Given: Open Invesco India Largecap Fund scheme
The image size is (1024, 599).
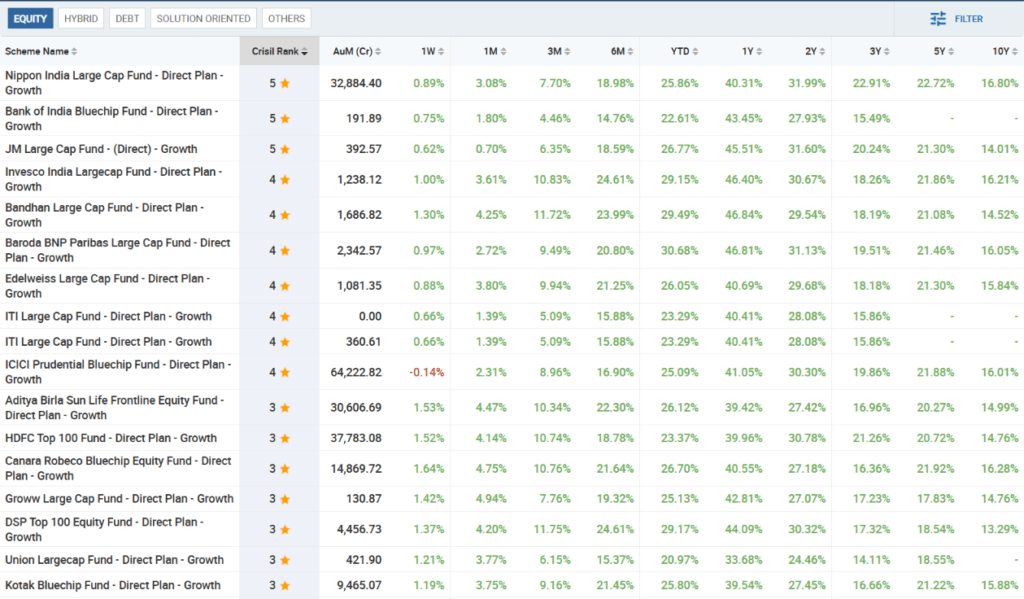Looking at the screenshot, I should point(114,179).
